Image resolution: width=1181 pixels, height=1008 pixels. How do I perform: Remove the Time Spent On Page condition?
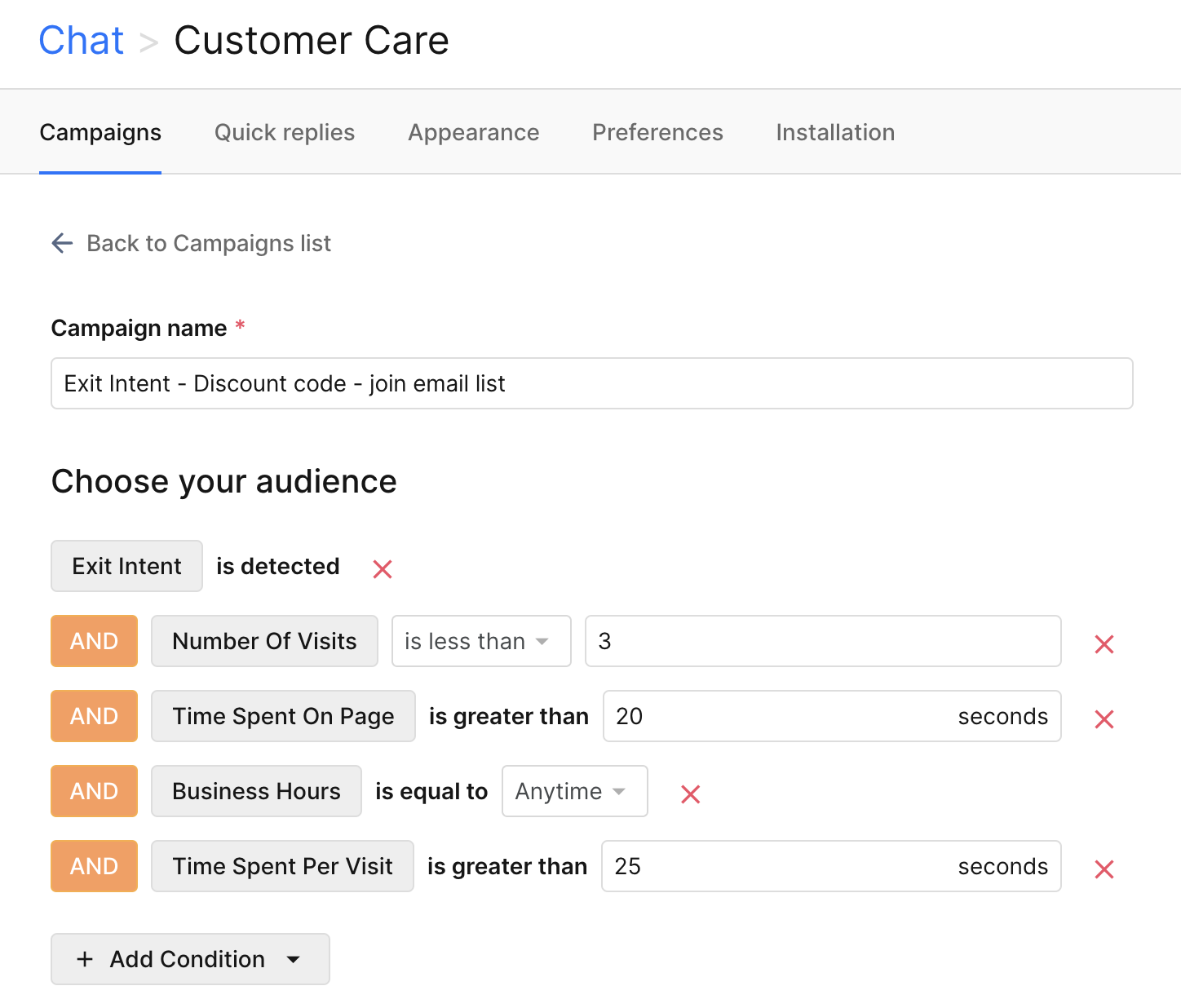pyautogui.click(x=1104, y=719)
